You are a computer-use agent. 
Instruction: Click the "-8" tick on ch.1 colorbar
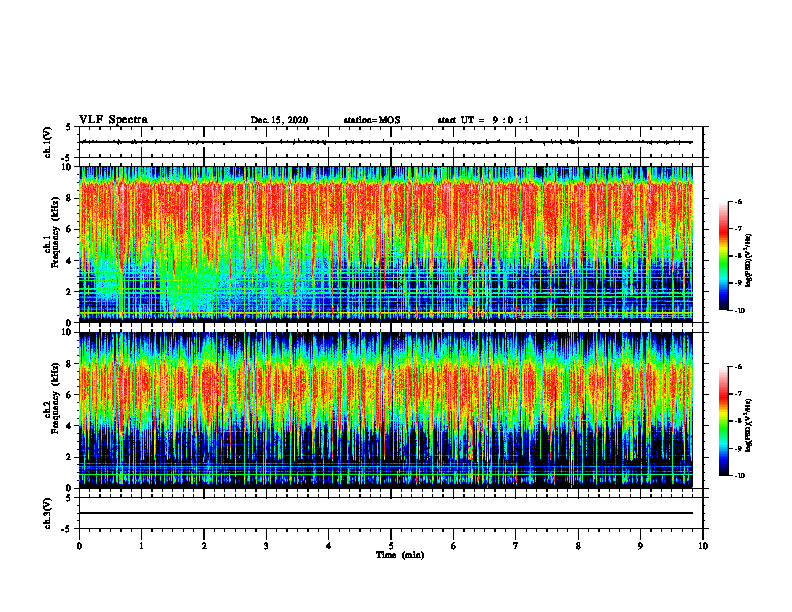click(739, 256)
